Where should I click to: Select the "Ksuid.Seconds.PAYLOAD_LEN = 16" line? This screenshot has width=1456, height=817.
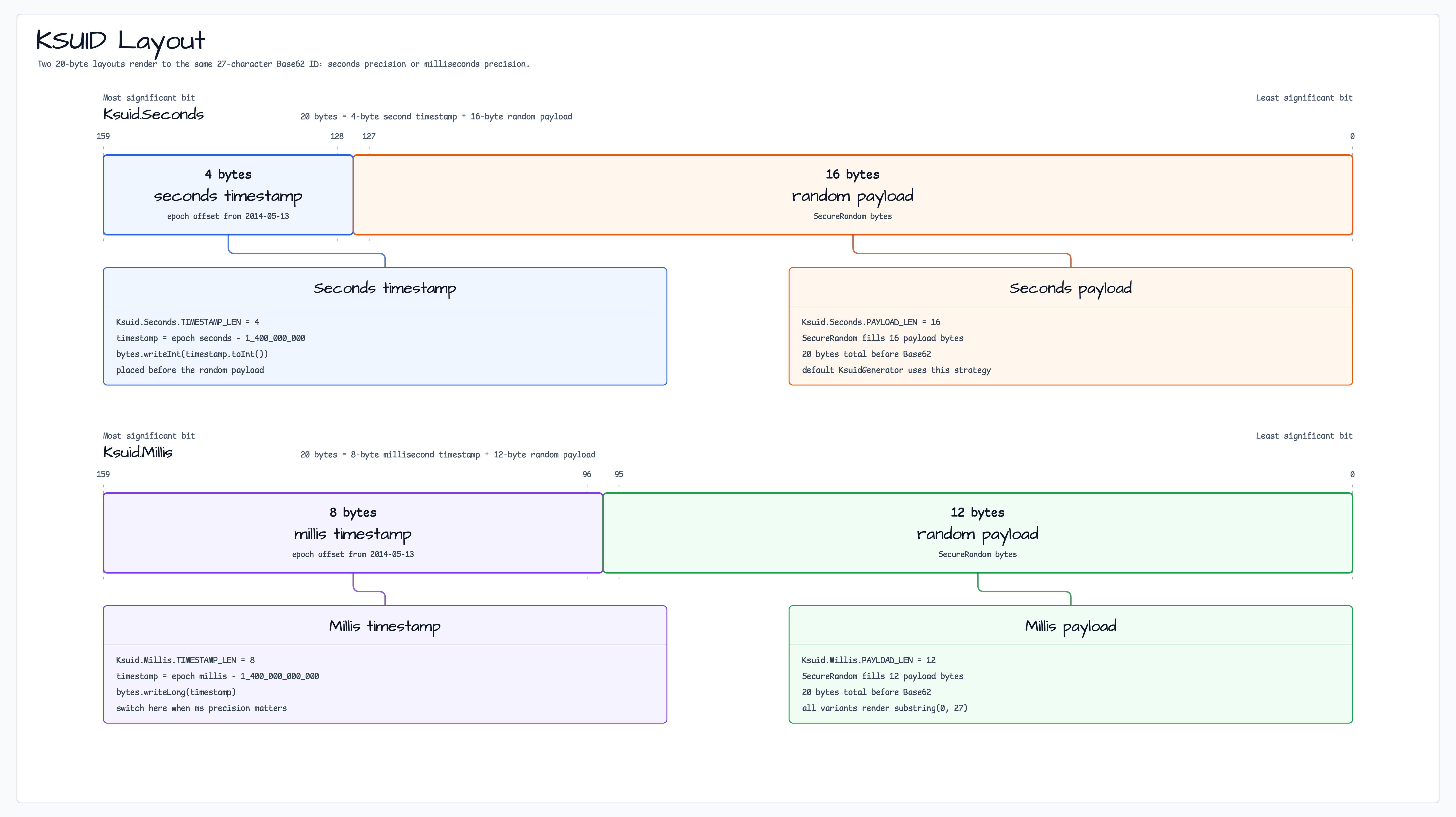[871, 322]
